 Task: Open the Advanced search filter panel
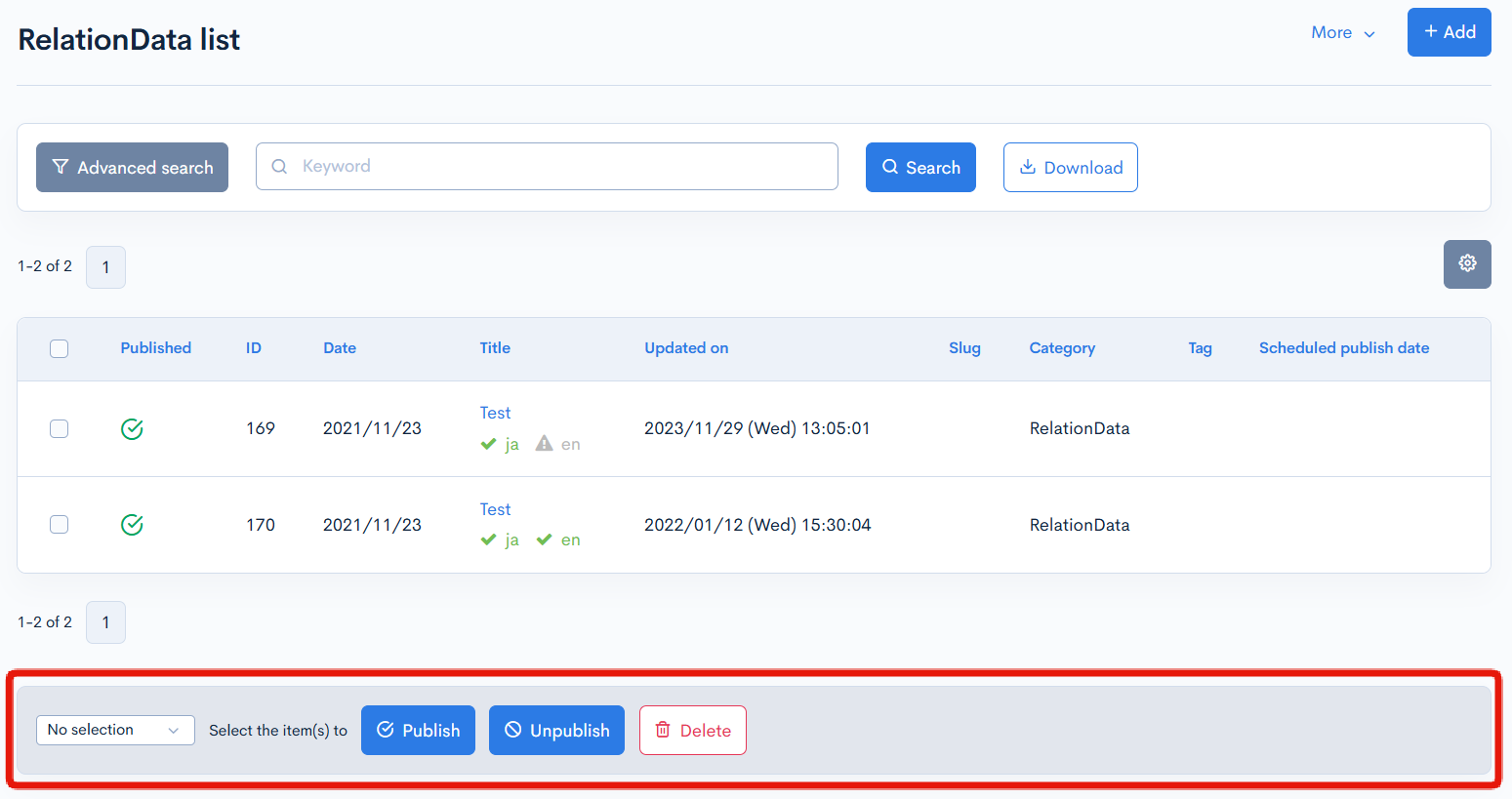point(132,167)
